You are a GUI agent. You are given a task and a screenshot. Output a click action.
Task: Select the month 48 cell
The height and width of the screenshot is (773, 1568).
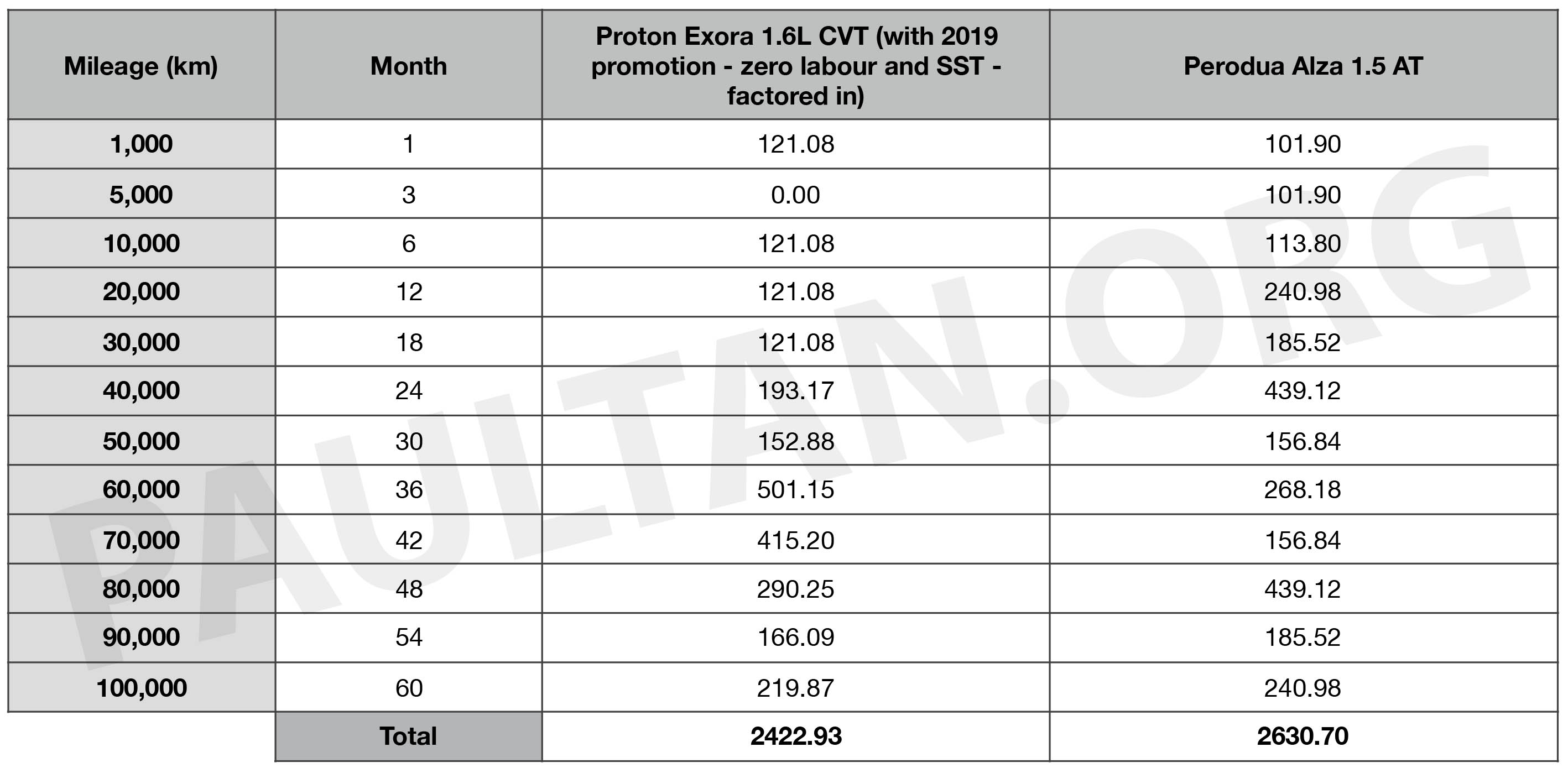click(408, 588)
